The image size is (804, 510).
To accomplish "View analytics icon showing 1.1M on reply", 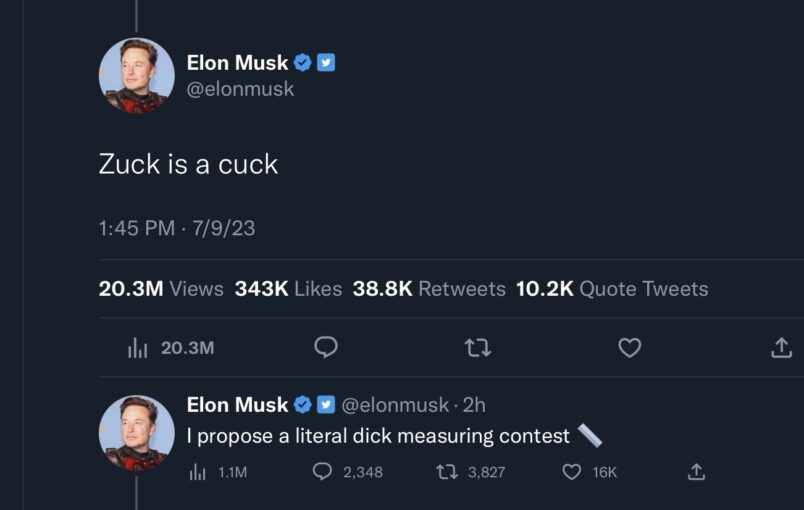I will pos(198,471).
